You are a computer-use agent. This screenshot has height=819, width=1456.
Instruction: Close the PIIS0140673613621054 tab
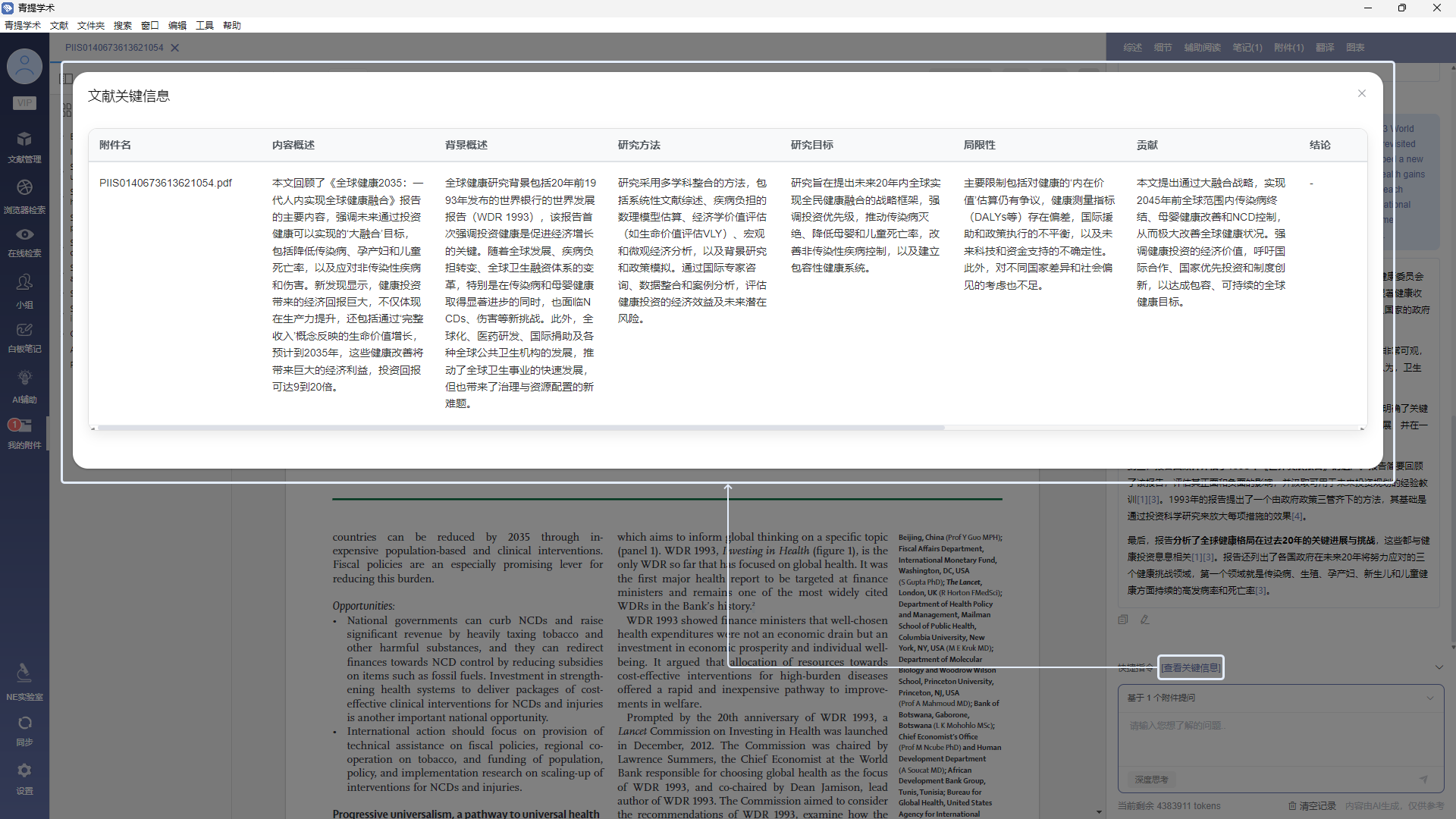tap(175, 48)
